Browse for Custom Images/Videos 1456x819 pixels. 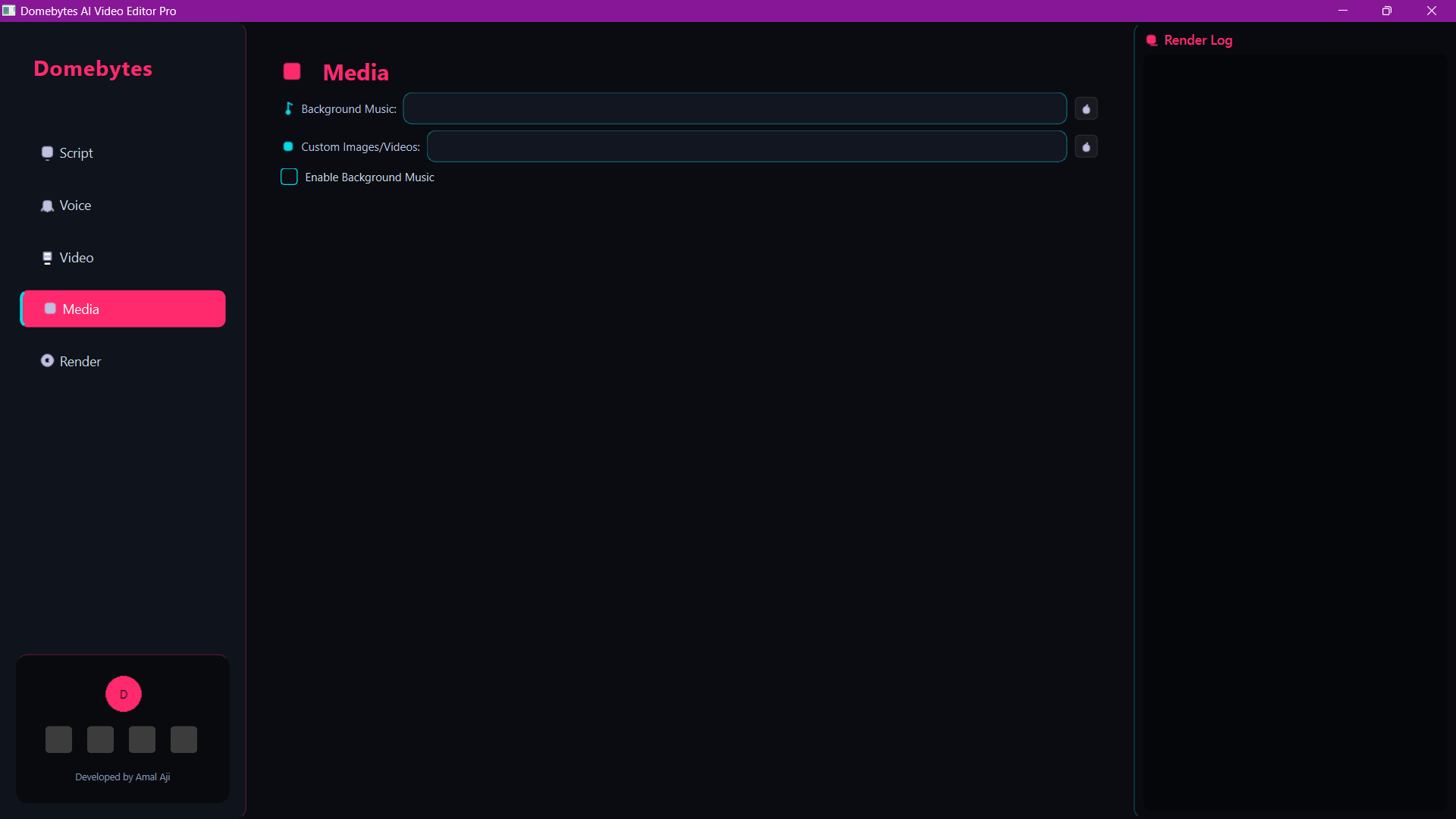1086,146
